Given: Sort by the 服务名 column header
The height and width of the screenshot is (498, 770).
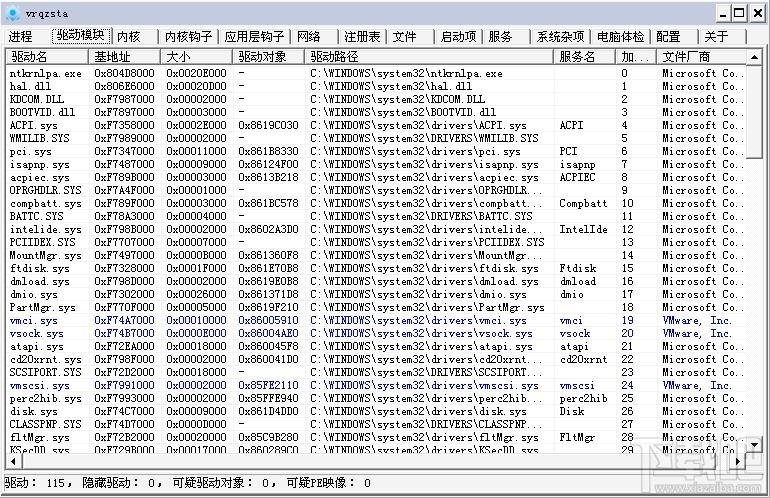Looking at the screenshot, I should tap(585, 57).
